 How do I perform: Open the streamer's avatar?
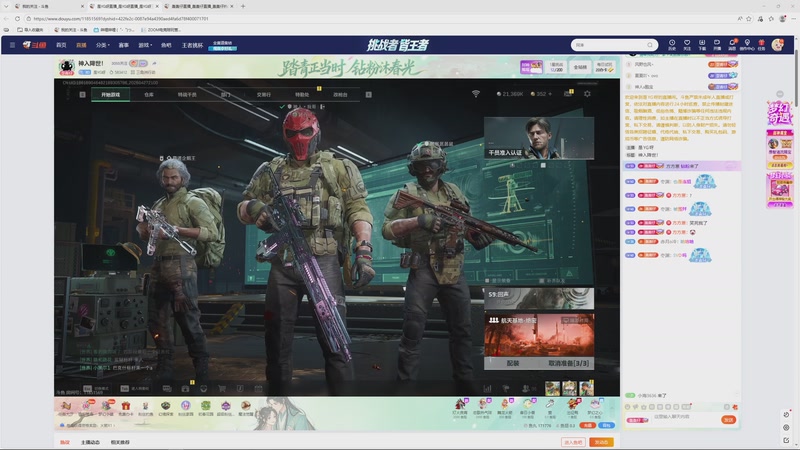(x=66, y=66)
